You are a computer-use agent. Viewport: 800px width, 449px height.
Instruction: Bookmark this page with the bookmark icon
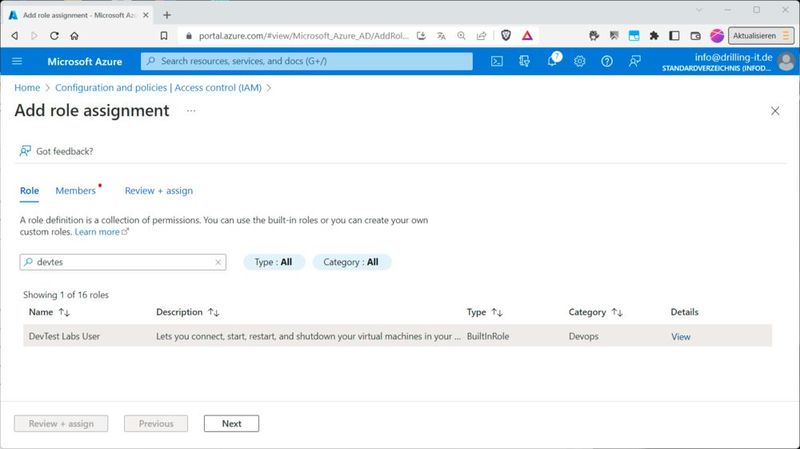164,36
